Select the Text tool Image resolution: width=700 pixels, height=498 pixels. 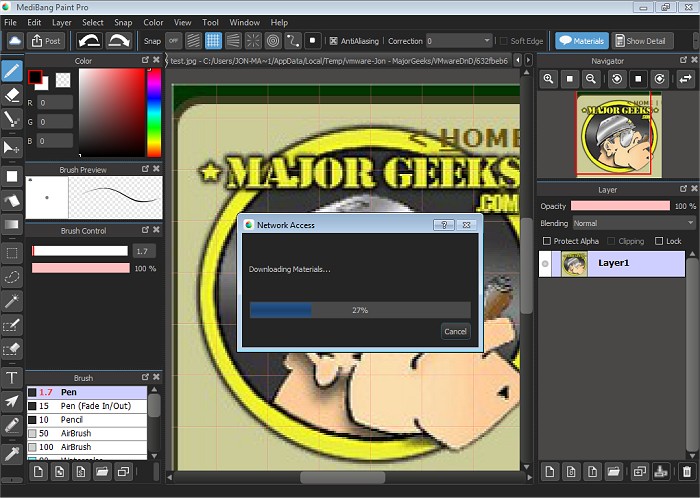(x=13, y=377)
